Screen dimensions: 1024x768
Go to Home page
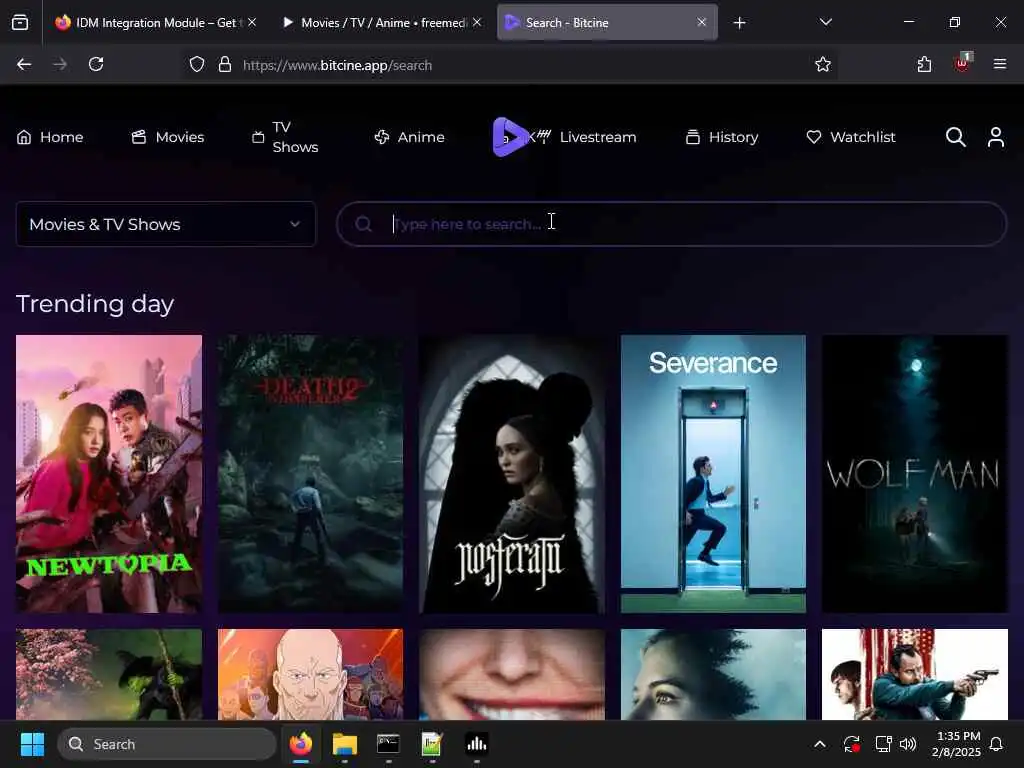pyautogui.click(x=50, y=137)
